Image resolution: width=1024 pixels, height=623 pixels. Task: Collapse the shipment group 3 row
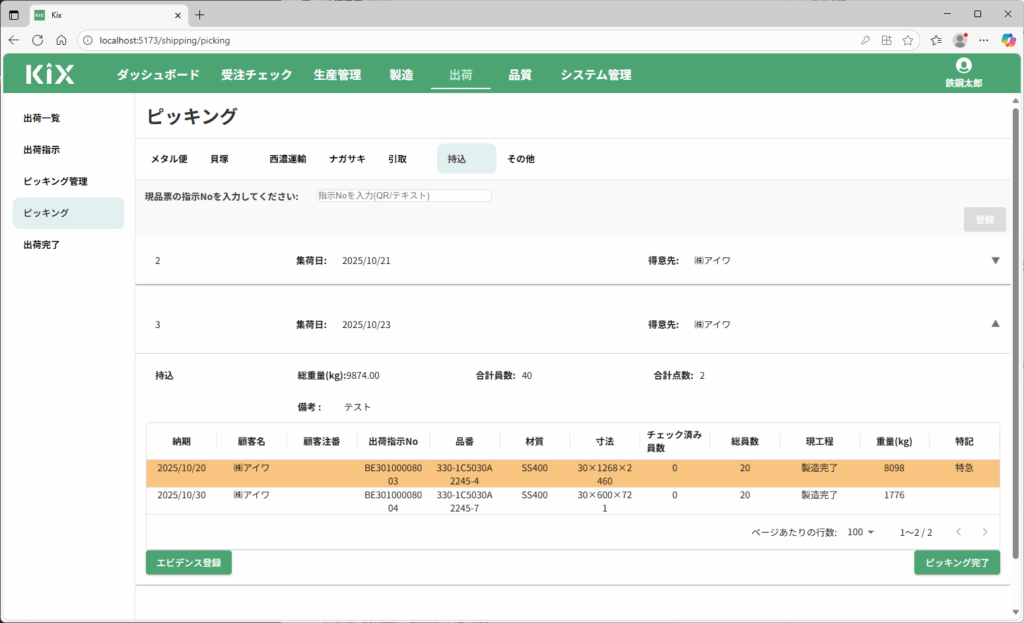click(x=994, y=324)
